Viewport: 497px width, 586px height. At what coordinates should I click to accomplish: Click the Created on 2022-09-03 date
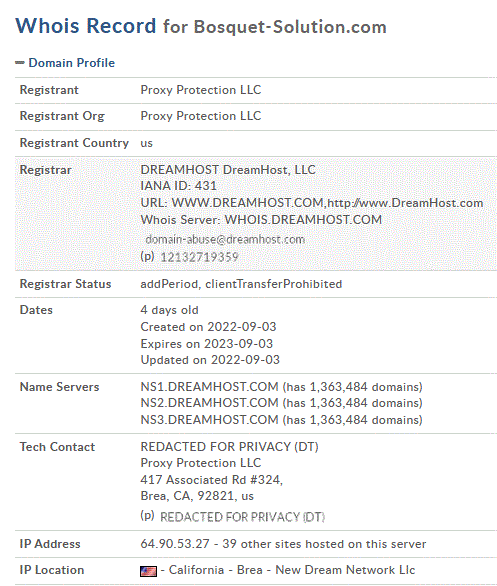tap(208, 327)
